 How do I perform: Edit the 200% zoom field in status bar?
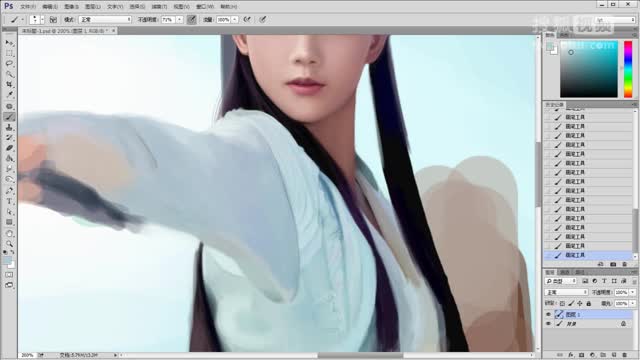click(27, 356)
